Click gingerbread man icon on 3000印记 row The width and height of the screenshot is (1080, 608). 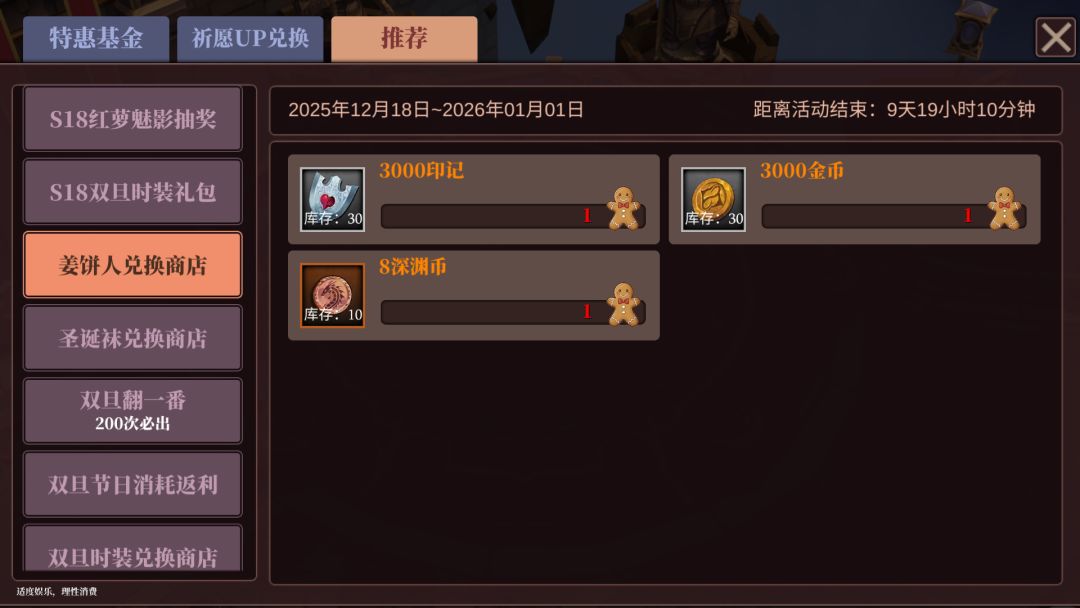pos(624,208)
